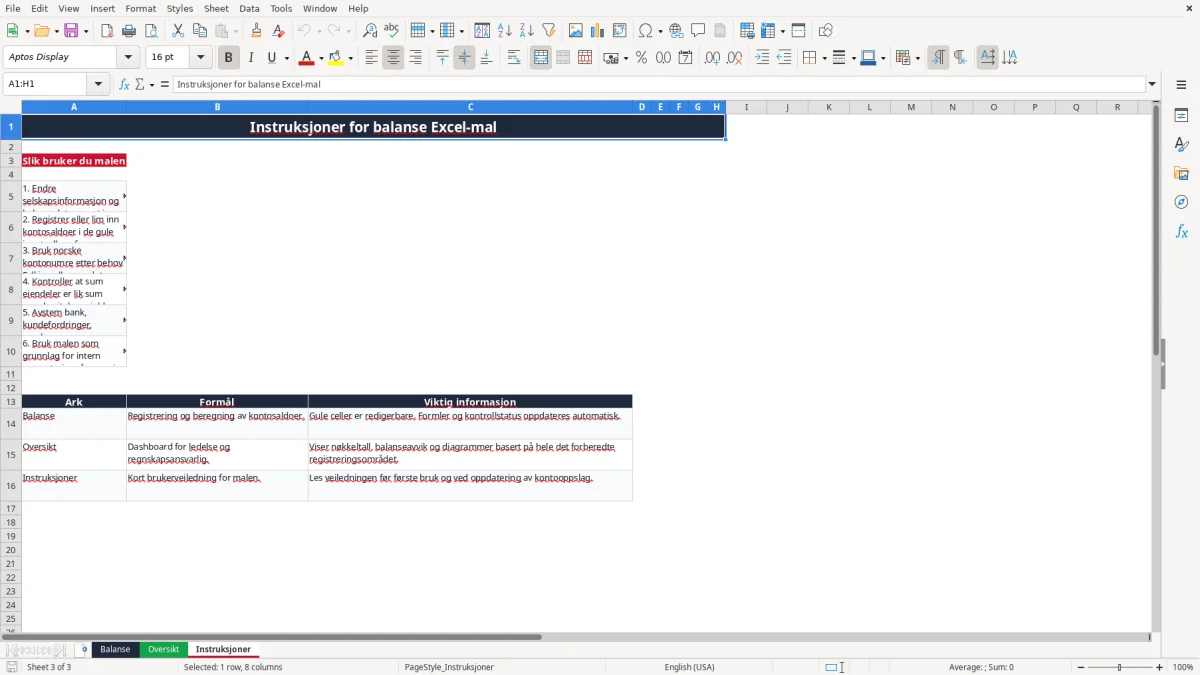Screen dimensions: 1200x675
Task: Toggle Underline formatting
Action: coord(271,58)
